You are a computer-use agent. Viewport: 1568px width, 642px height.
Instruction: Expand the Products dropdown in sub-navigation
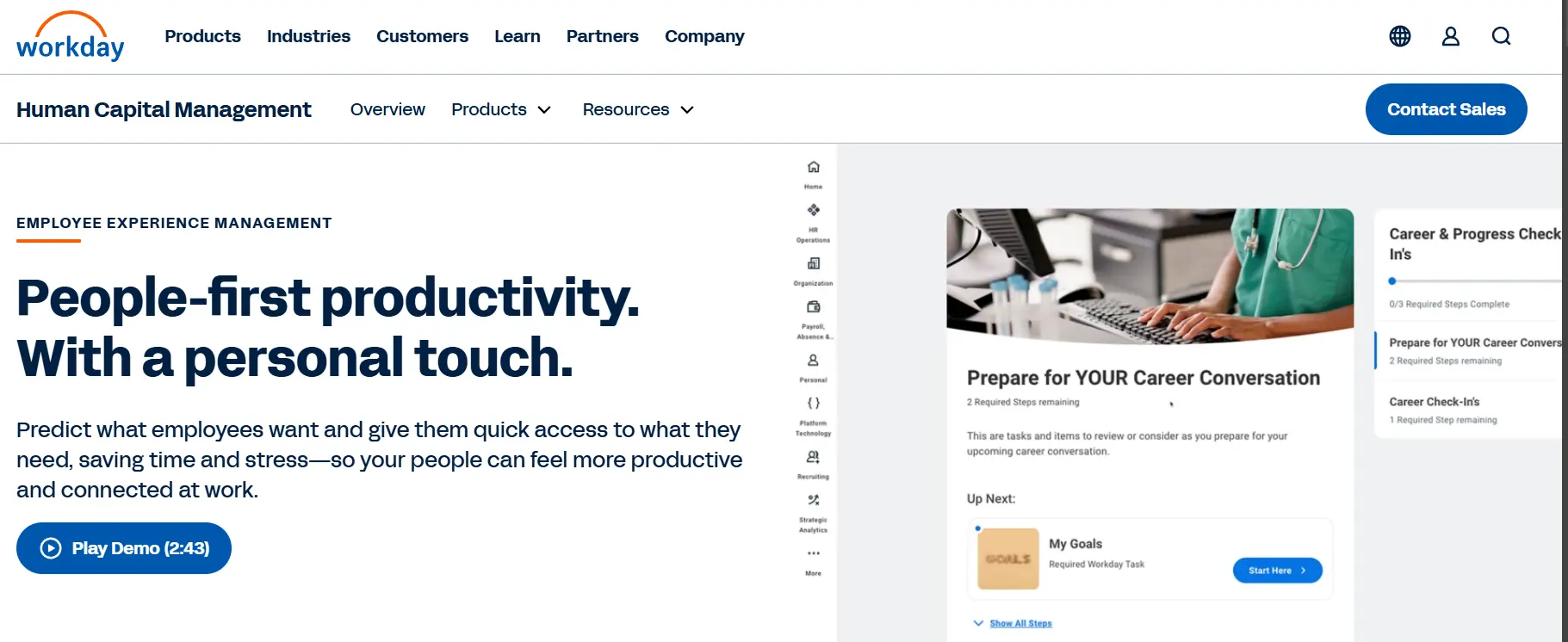point(500,109)
